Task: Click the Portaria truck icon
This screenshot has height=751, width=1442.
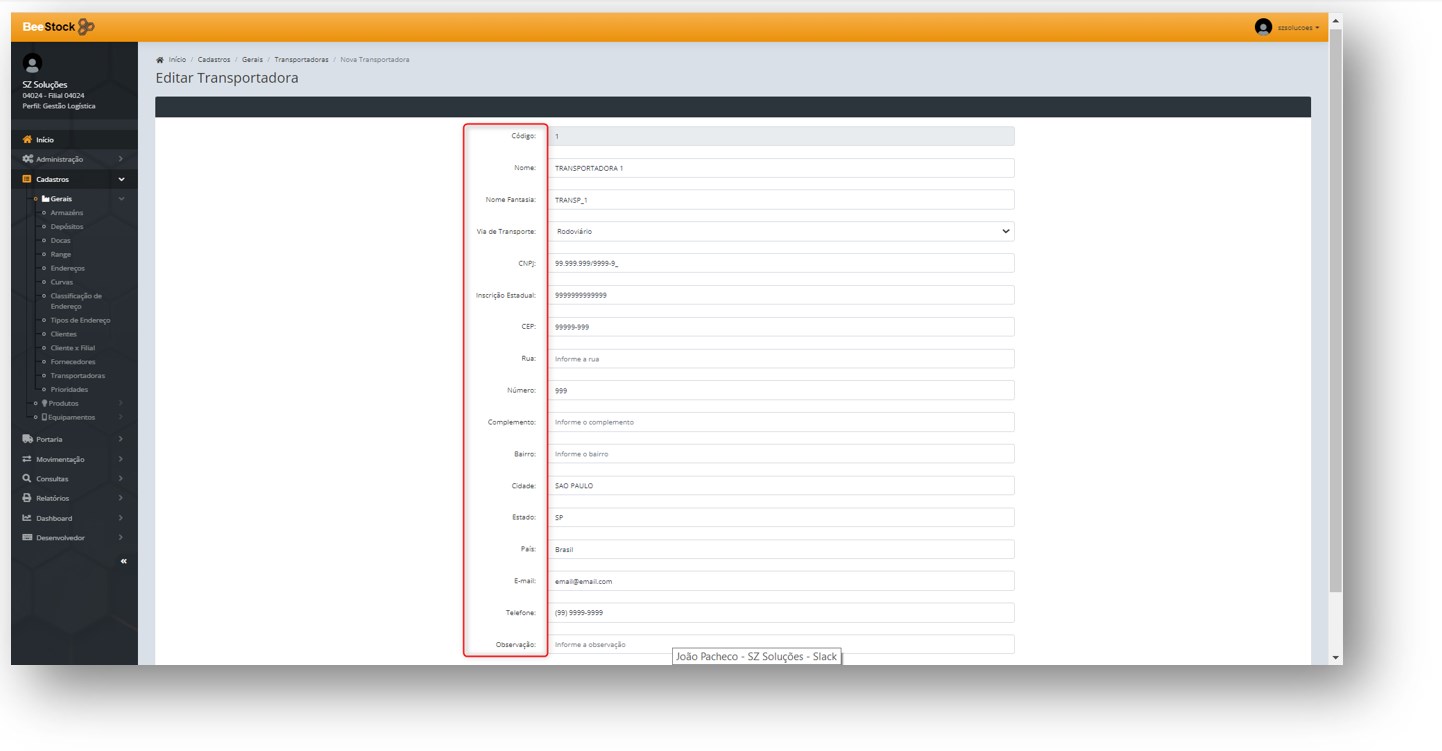Action: (27, 439)
